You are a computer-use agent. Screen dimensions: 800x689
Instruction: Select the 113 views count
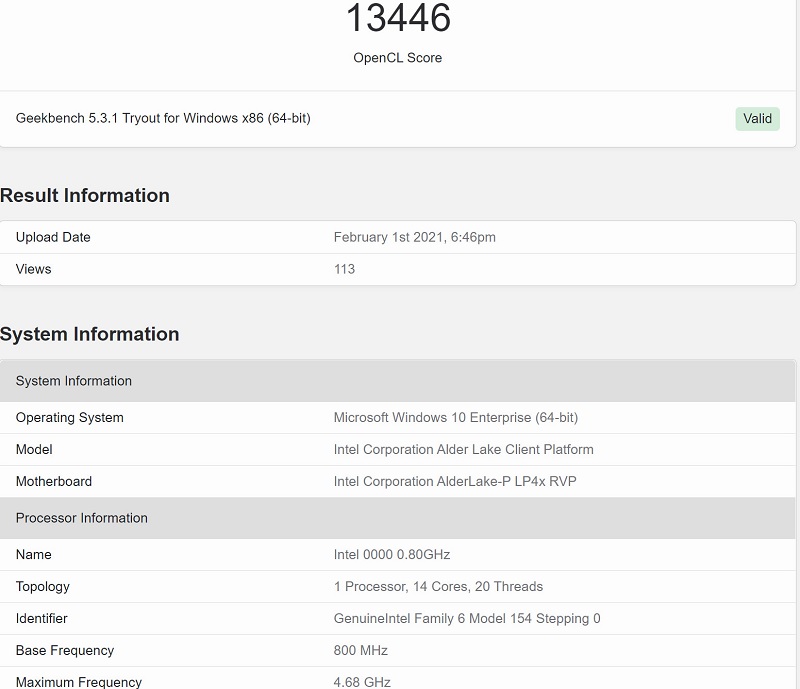344,269
